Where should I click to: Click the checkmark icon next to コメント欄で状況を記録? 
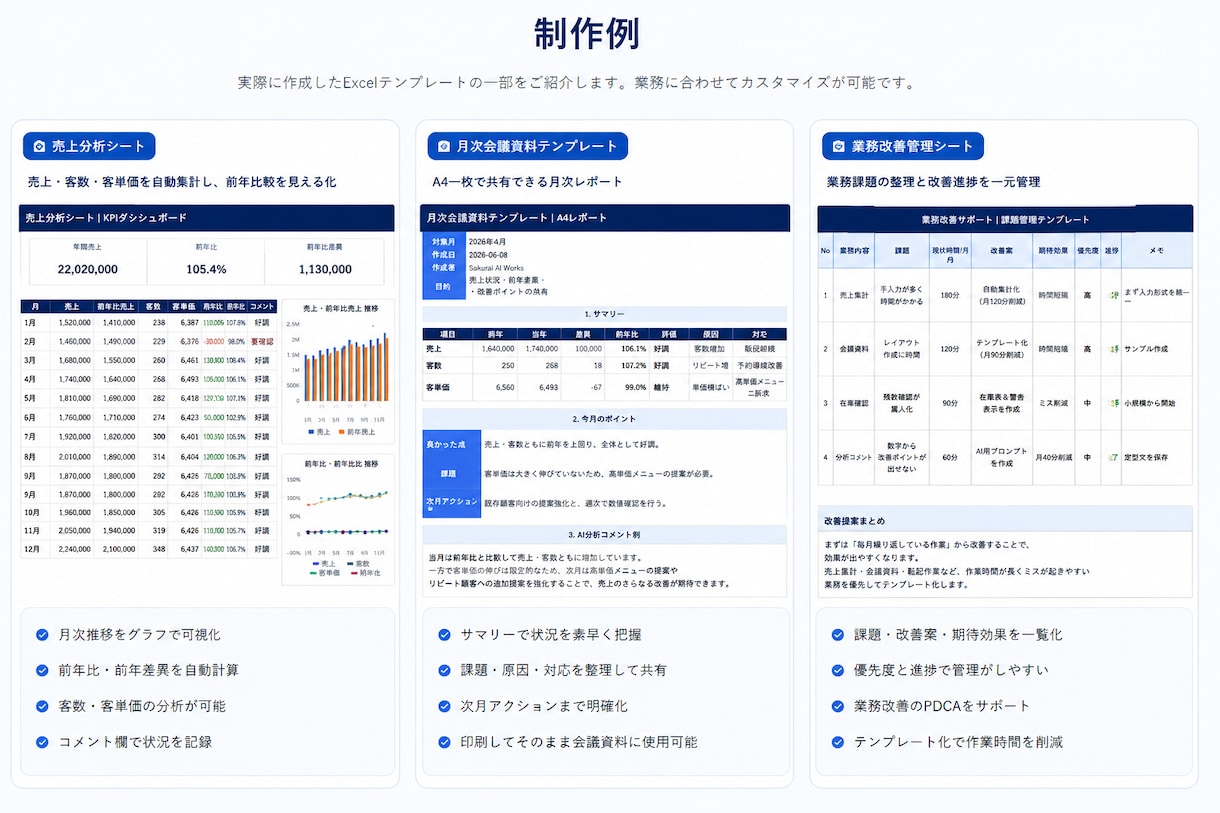42,742
